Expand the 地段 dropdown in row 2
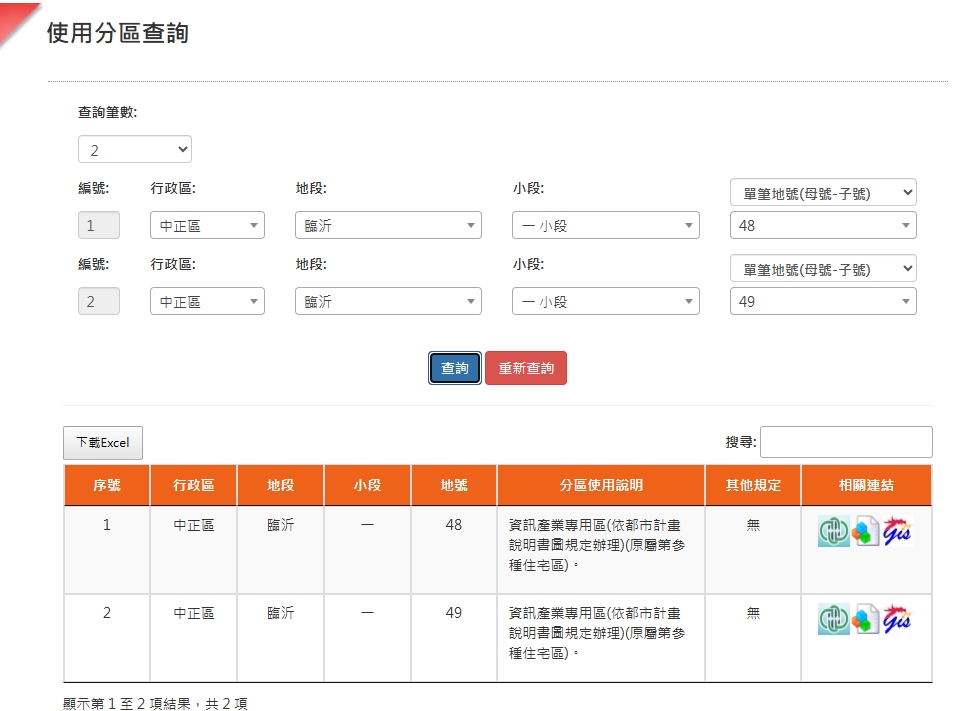This screenshot has width=953, height=711. pyautogui.click(x=388, y=302)
